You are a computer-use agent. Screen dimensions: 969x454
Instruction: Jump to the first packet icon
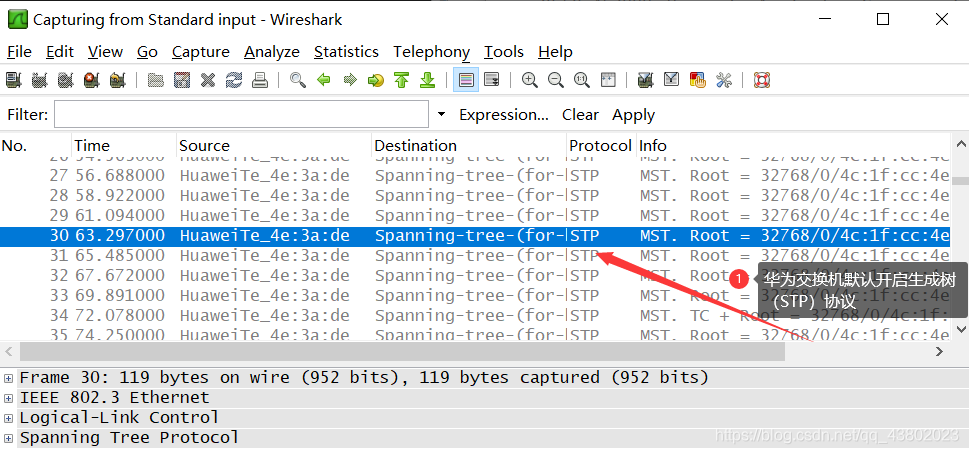point(402,80)
